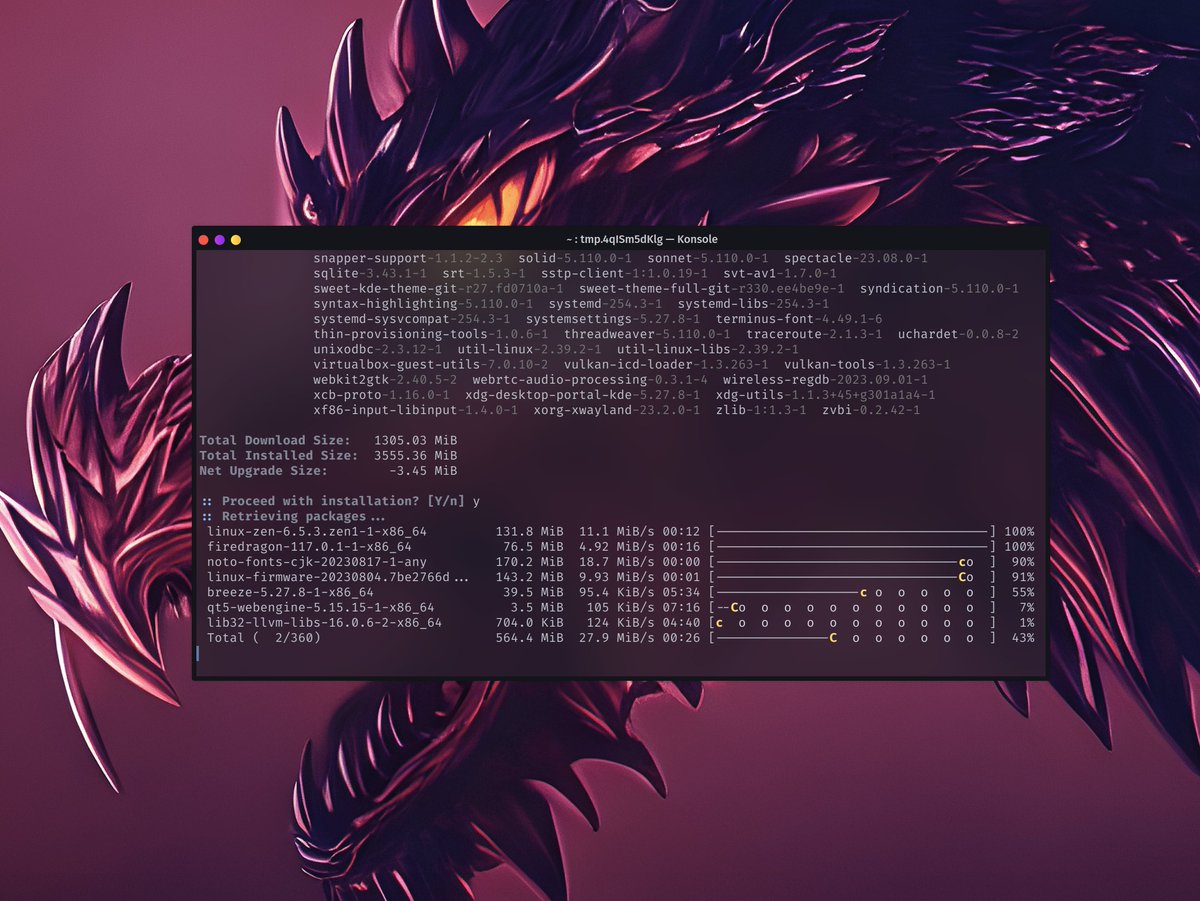Click the systemd-libs-254.3-1 package entry
1200x901 pixels.
[753, 303]
